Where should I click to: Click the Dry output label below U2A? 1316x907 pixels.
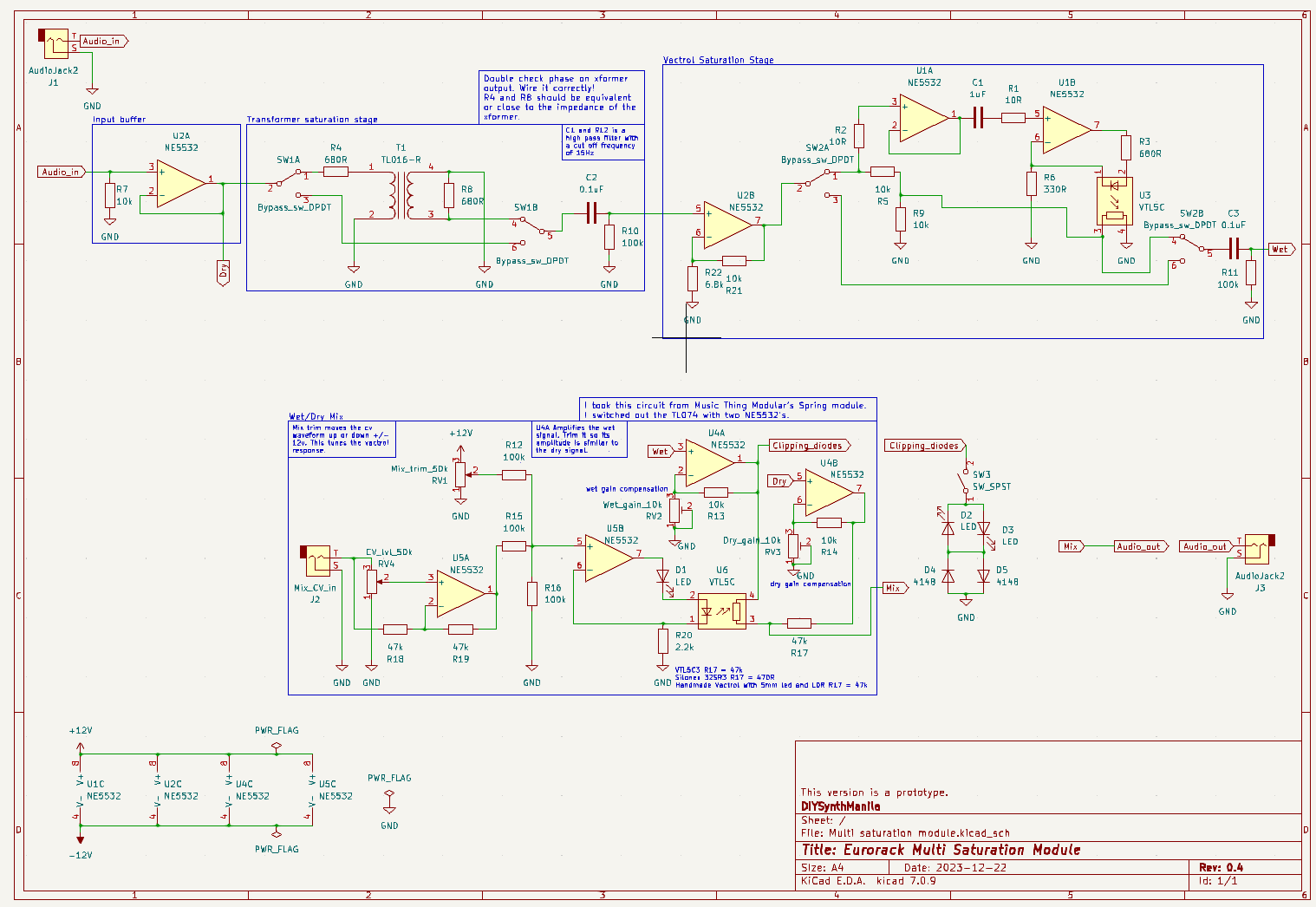tap(223, 272)
